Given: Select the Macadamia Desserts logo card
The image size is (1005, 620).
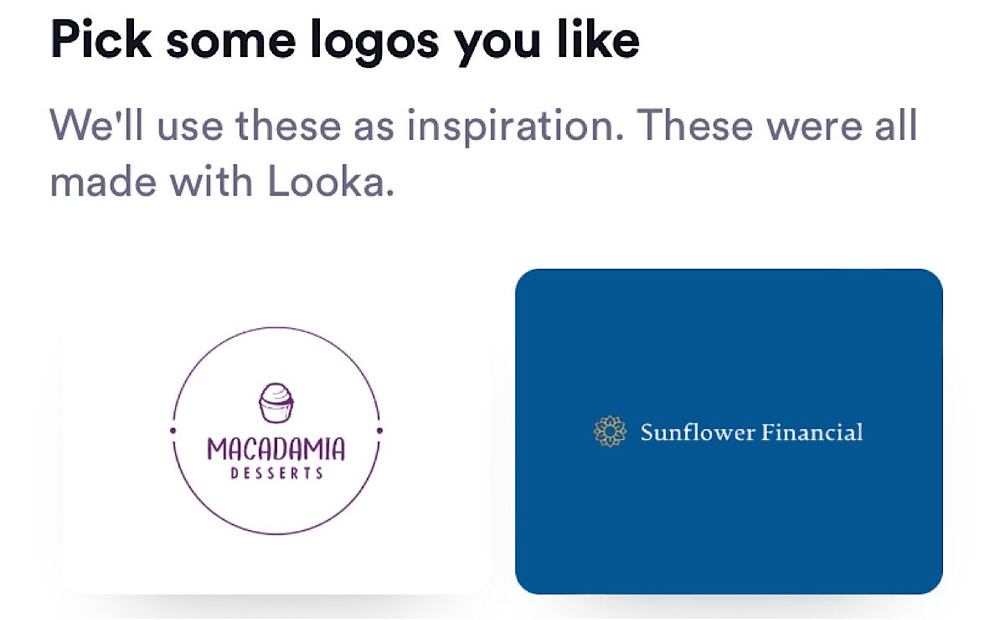Looking at the screenshot, I should pos(277,560).
